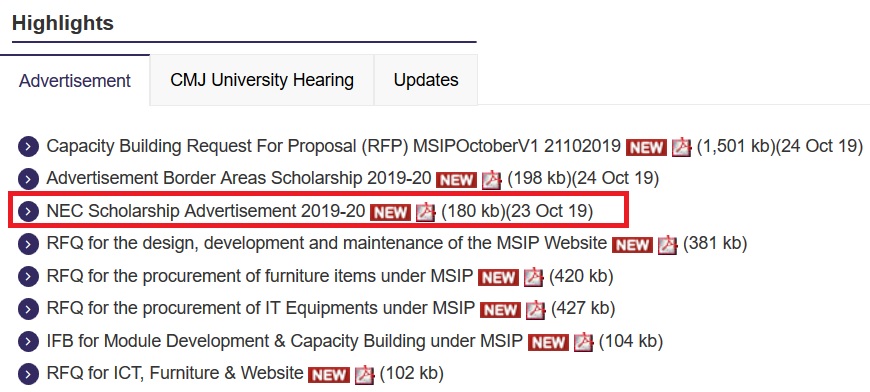The width and height of the screenshot is (870, 392).
Task: Click arrow bullet beside NEC Scholarship Advertisement
Action: pos(28,212)
